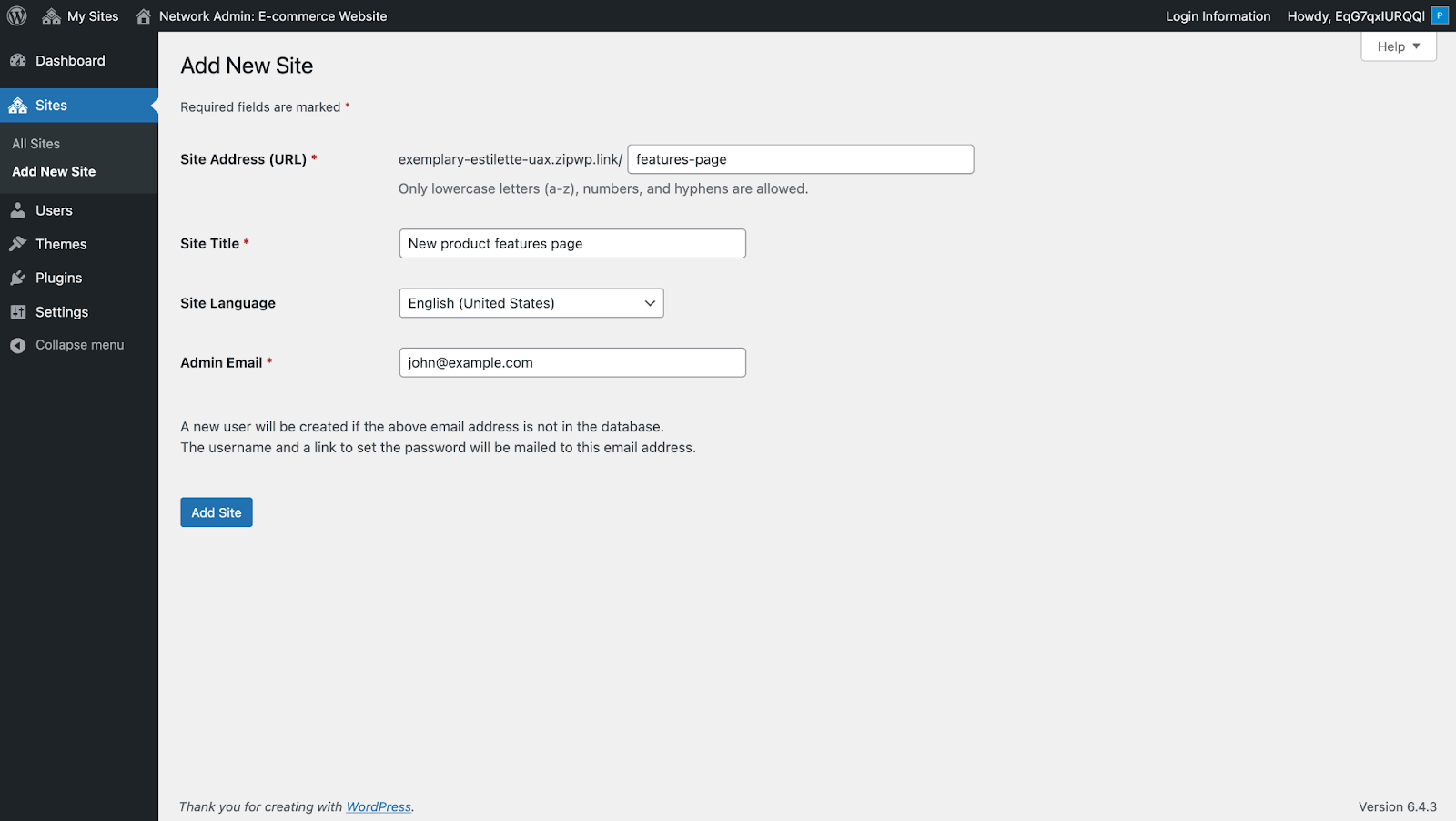Viewport: 1456px width, 821px height.
Task: Open Themes via its paintbrush icon
Action: click(19, 243)
